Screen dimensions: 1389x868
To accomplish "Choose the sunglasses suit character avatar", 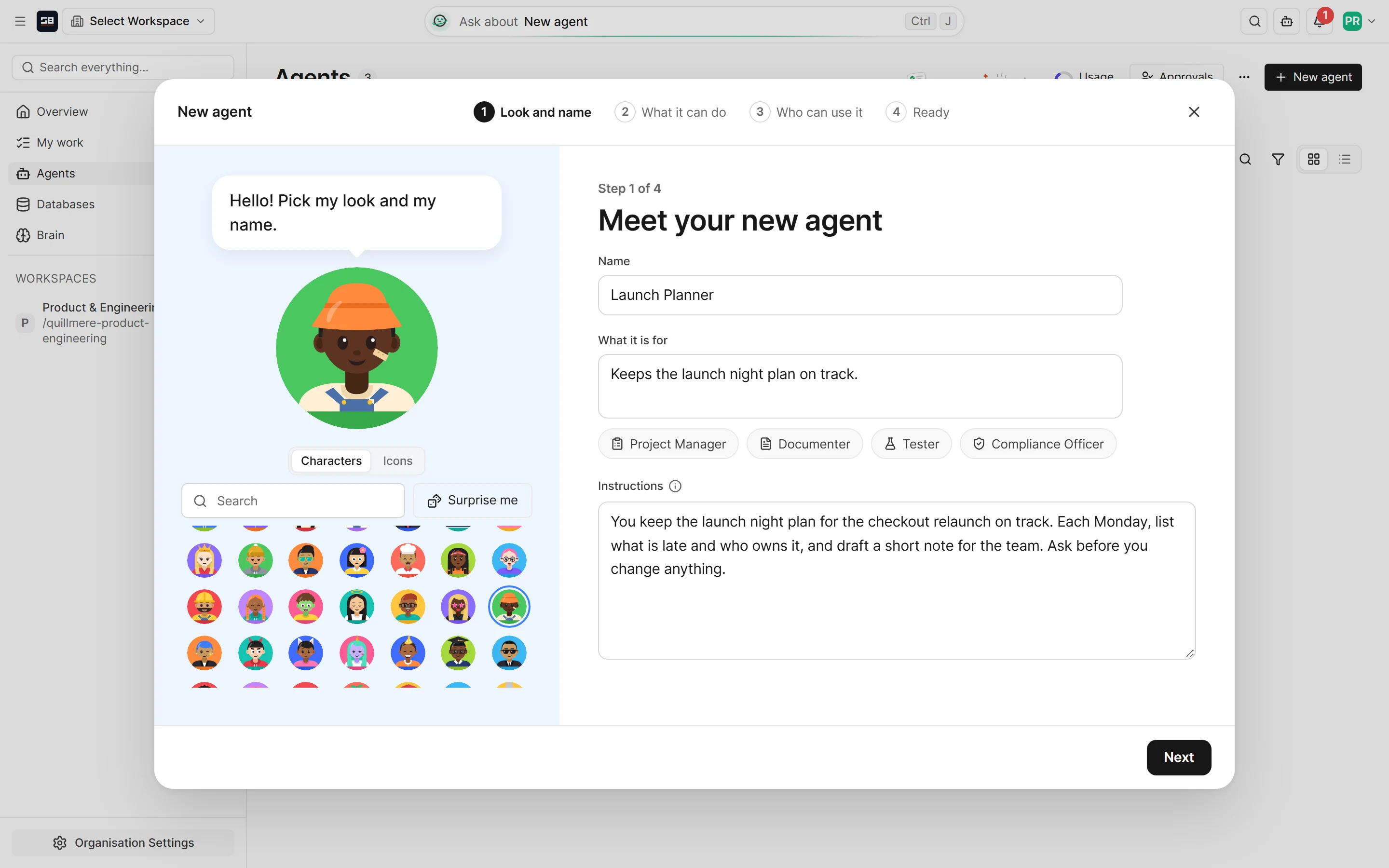I will [509, 653].
